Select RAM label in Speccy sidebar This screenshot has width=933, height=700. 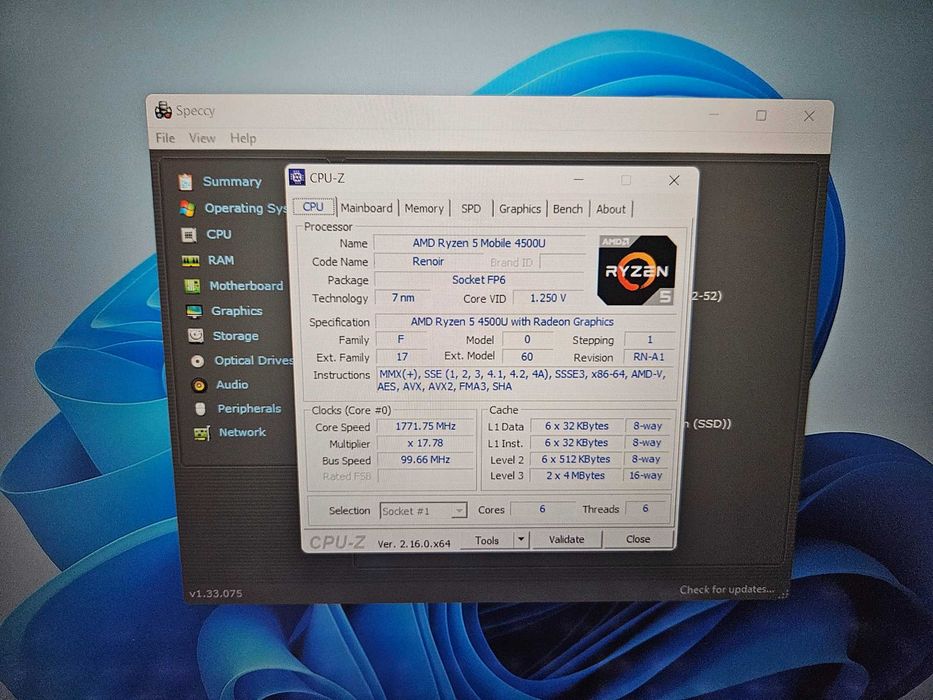(x=221, y=260)
